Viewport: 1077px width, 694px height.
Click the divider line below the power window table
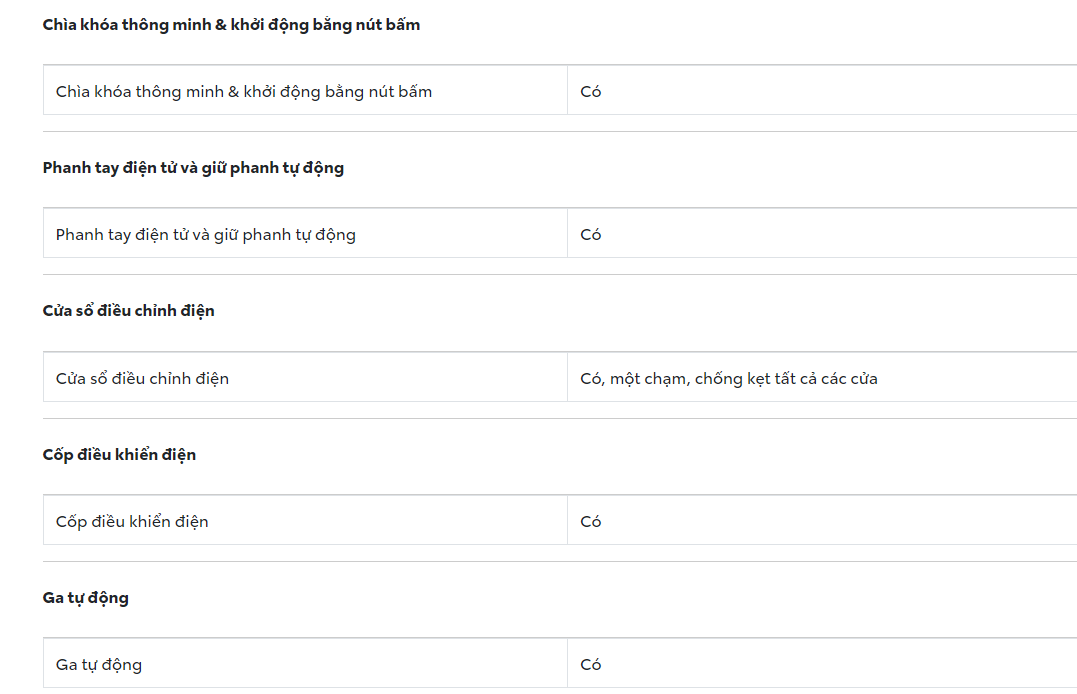pos(560,418)
